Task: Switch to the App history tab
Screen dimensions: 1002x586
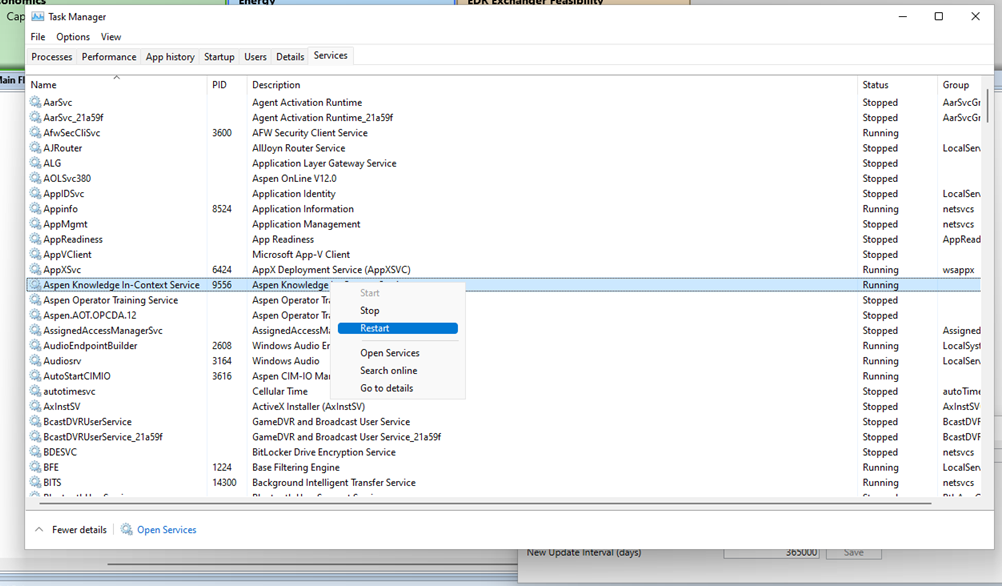Action: click(170, 57)
